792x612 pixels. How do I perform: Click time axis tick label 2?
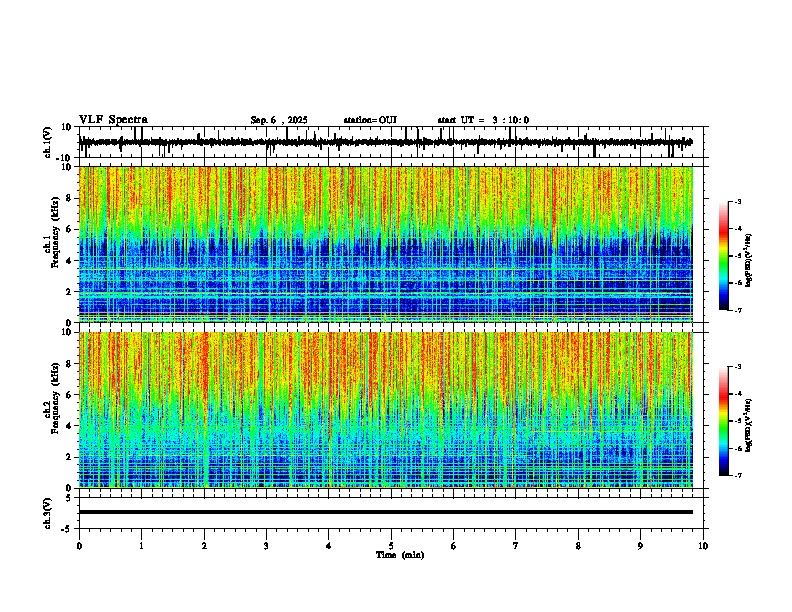pyautogui.click(x=204, y=546)
